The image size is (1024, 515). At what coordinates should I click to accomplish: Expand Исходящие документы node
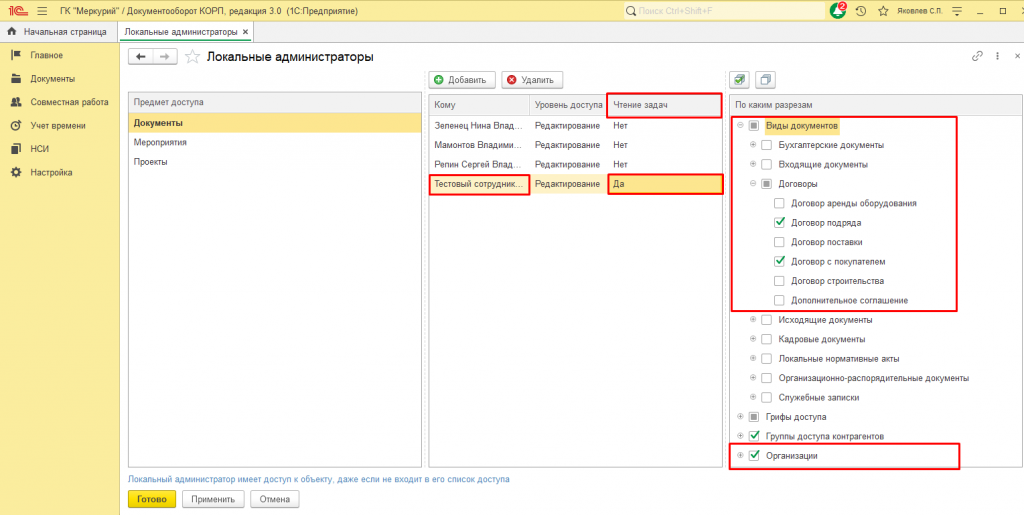pos(753,320)
